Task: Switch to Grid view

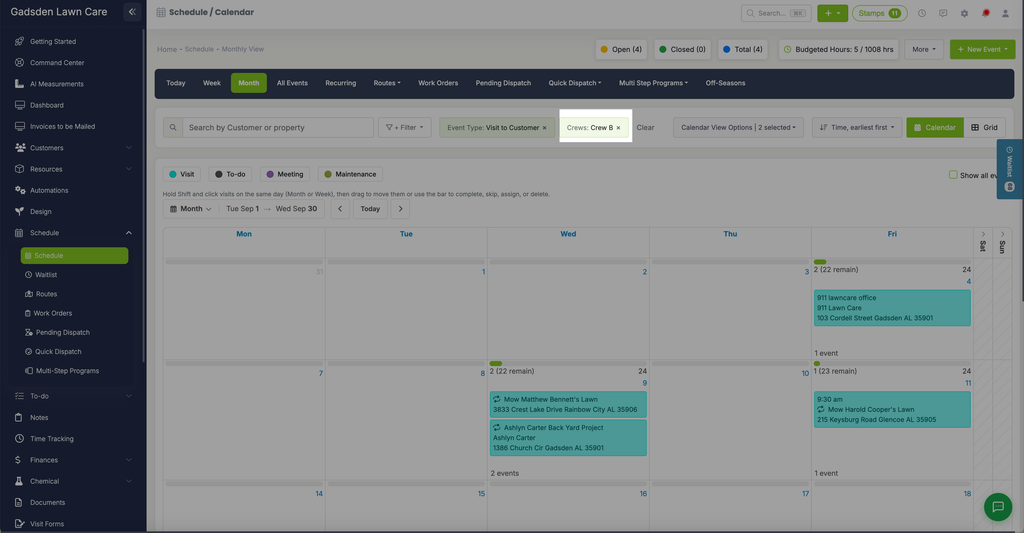Action: click(x=984, y=127)
